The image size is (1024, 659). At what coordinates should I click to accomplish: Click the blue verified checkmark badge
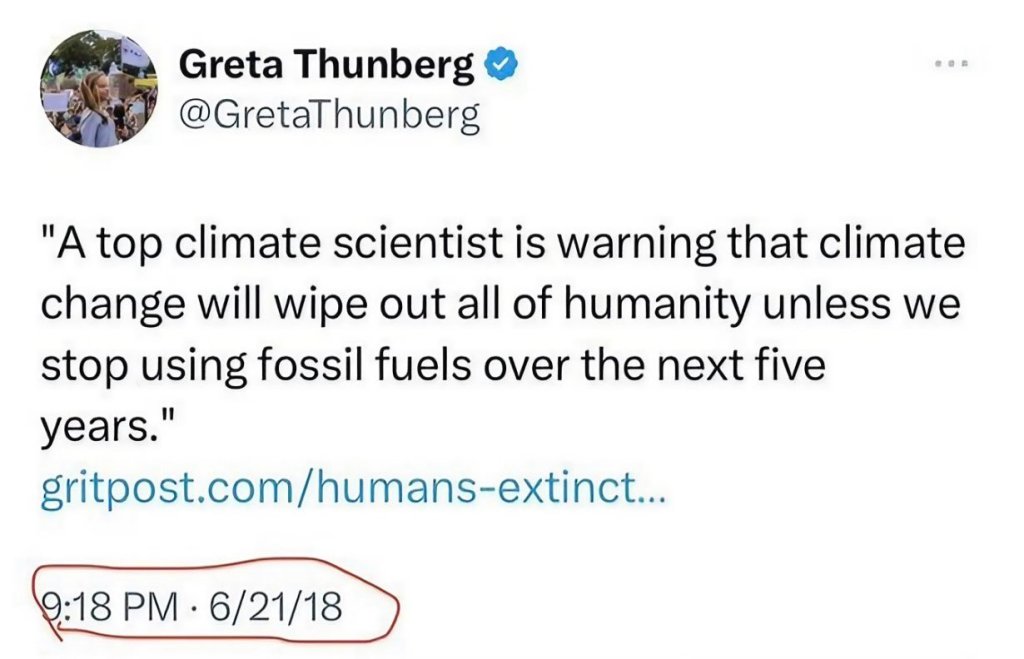[499, 66]
